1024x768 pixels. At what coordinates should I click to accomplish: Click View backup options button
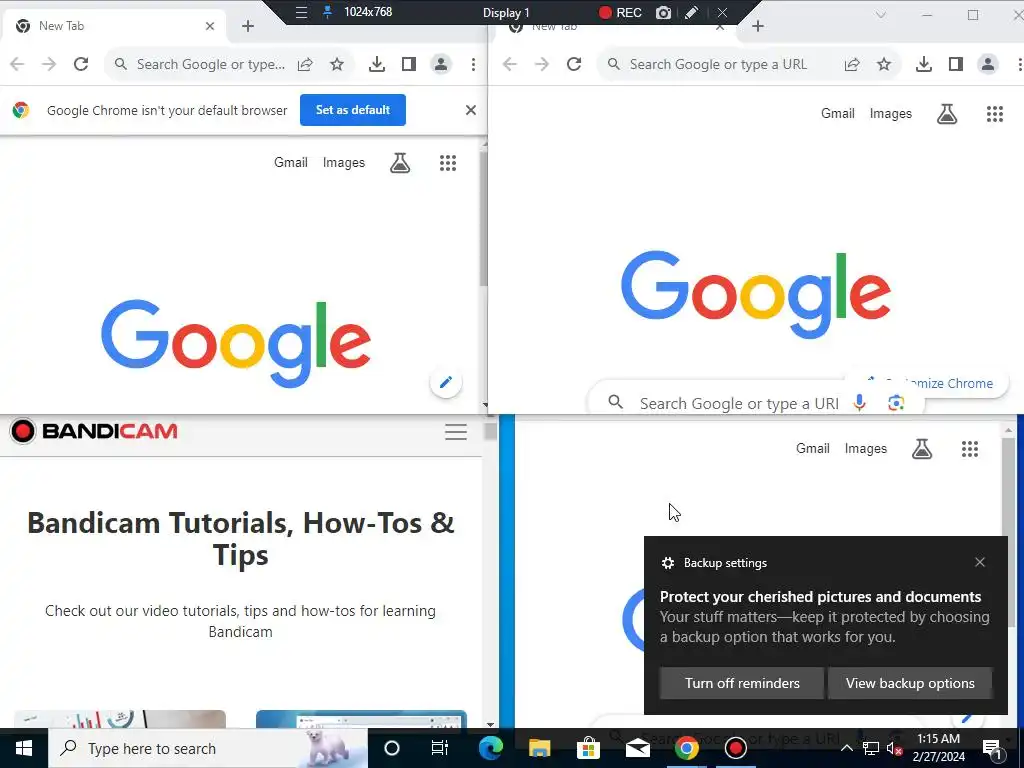910,683
